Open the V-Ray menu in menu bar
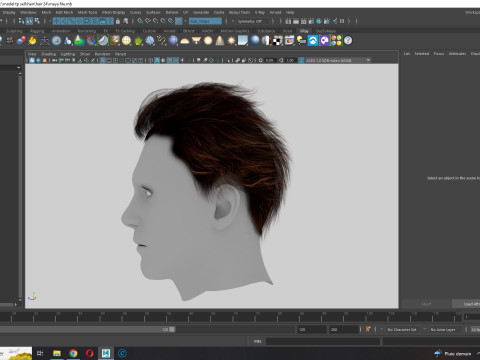 [x=260, y=12]
